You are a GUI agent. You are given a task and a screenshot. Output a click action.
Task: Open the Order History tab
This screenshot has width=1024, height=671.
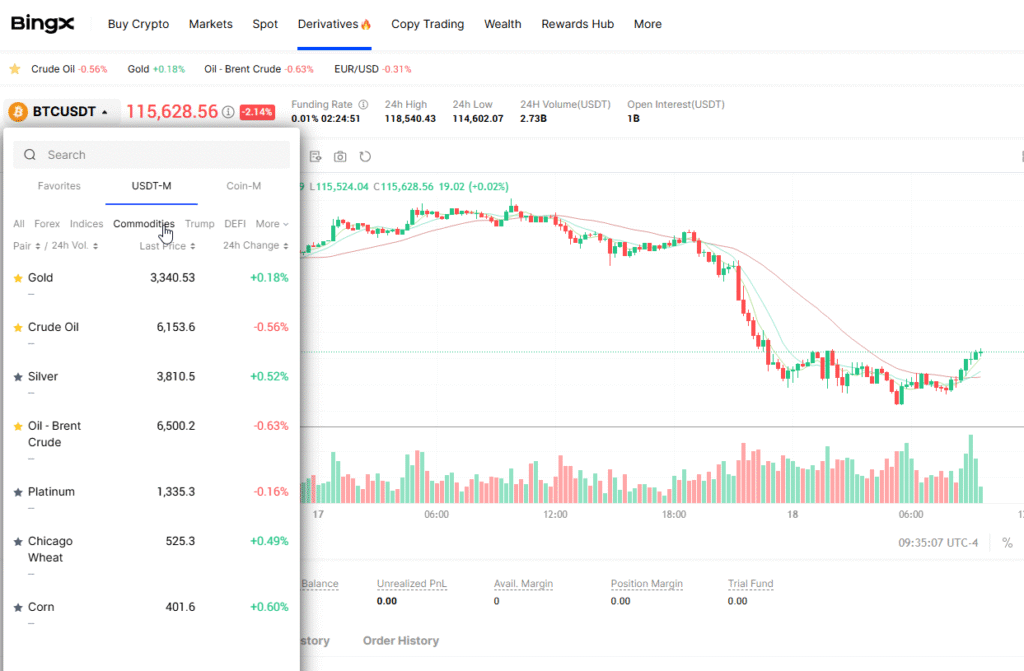[401, 641]
